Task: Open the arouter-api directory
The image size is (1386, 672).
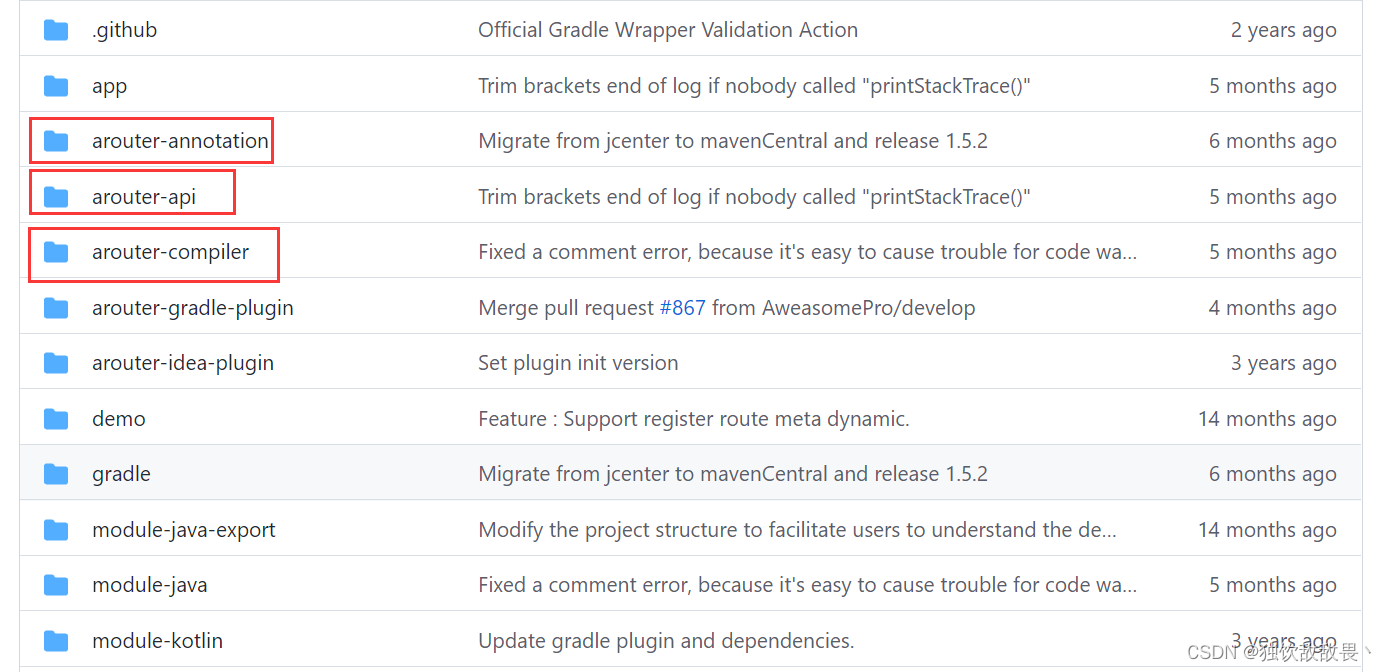Action: [x=144, y=197]
